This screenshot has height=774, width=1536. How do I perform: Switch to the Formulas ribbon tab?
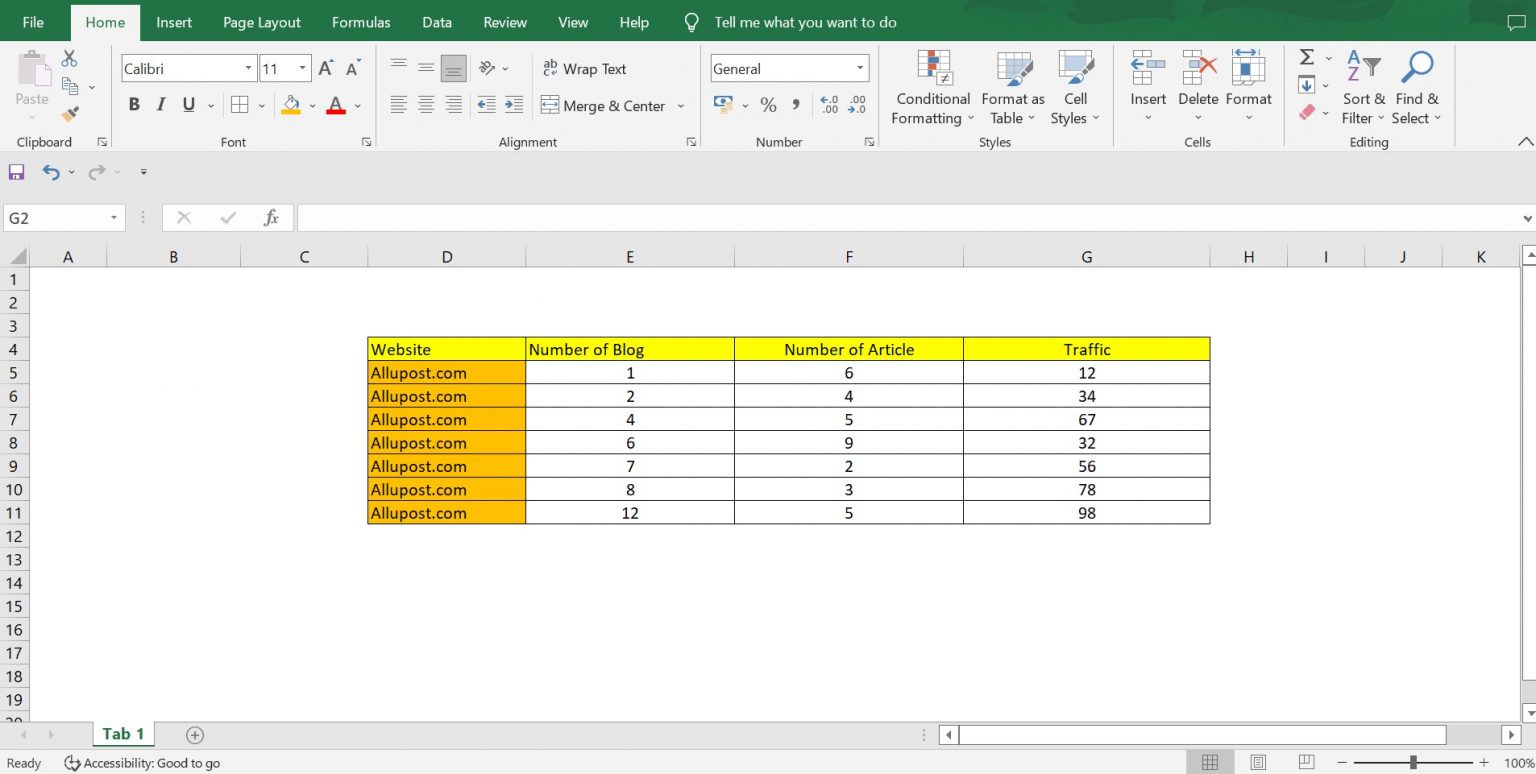pos(360,22)
